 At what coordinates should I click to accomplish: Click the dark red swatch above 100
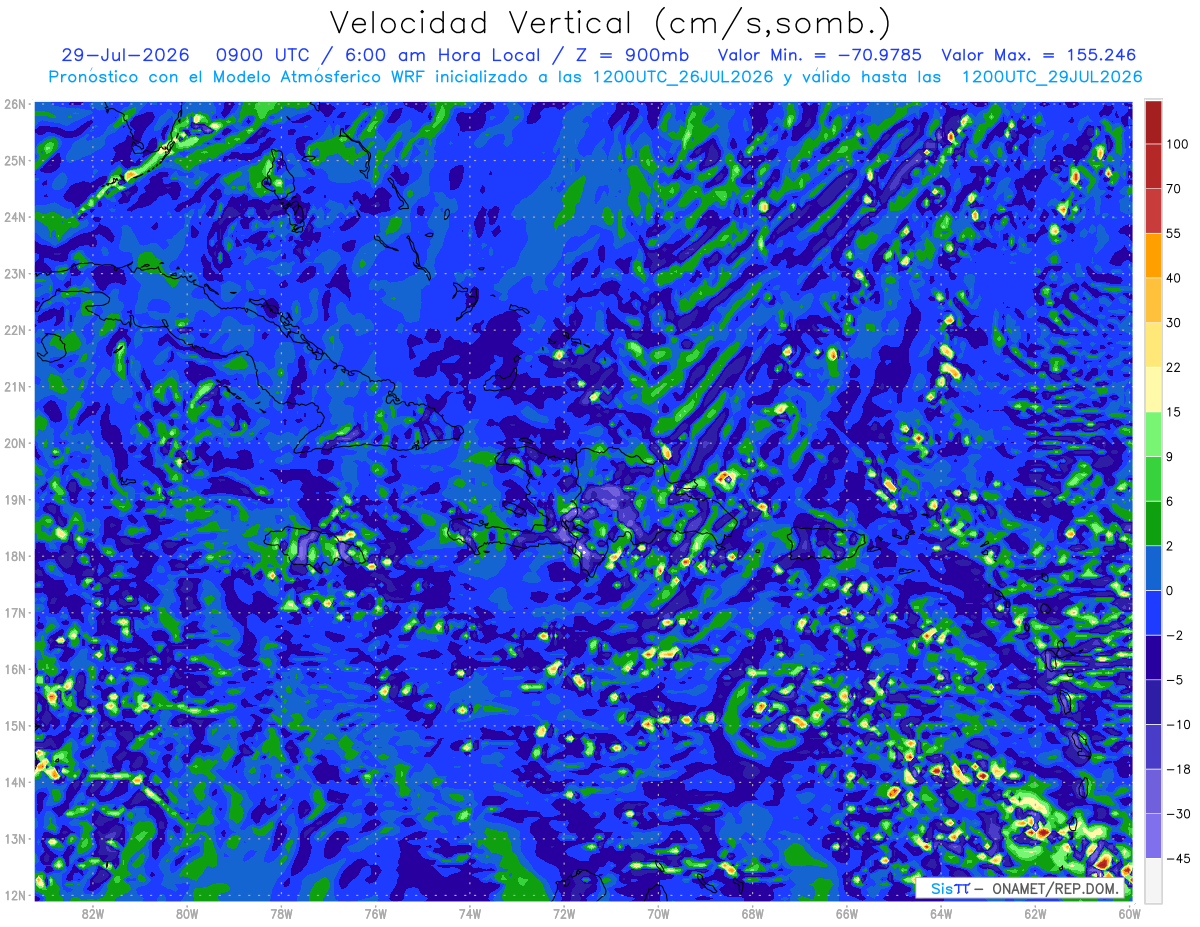1153,122
